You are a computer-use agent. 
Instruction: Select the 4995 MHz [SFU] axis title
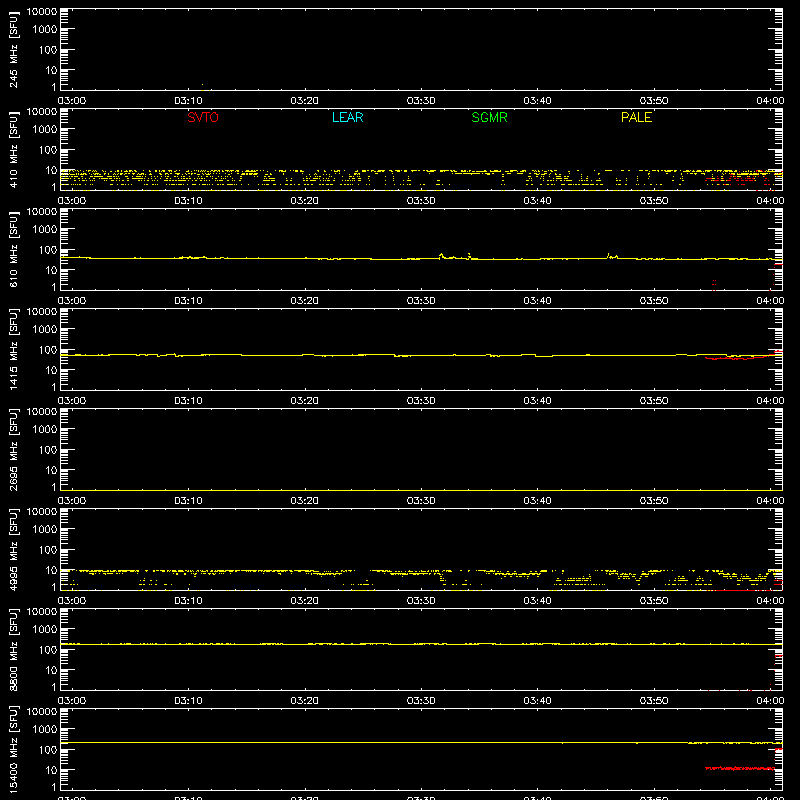click(13, 549)
